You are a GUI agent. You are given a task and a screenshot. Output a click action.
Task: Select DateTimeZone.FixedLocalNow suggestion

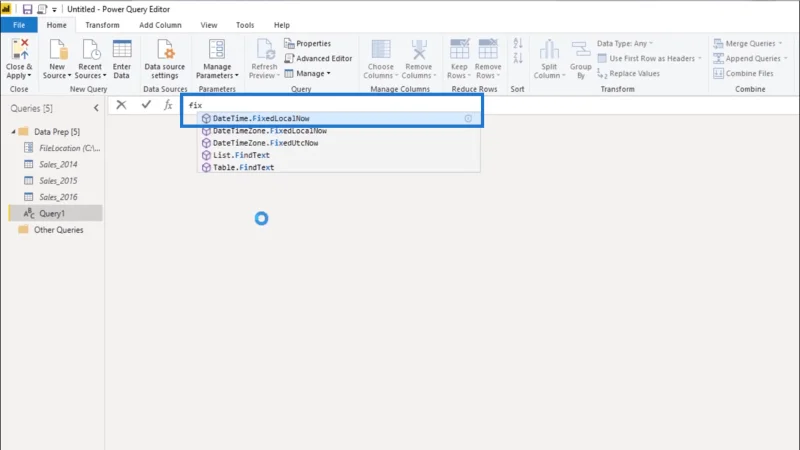tap(338, 131)
